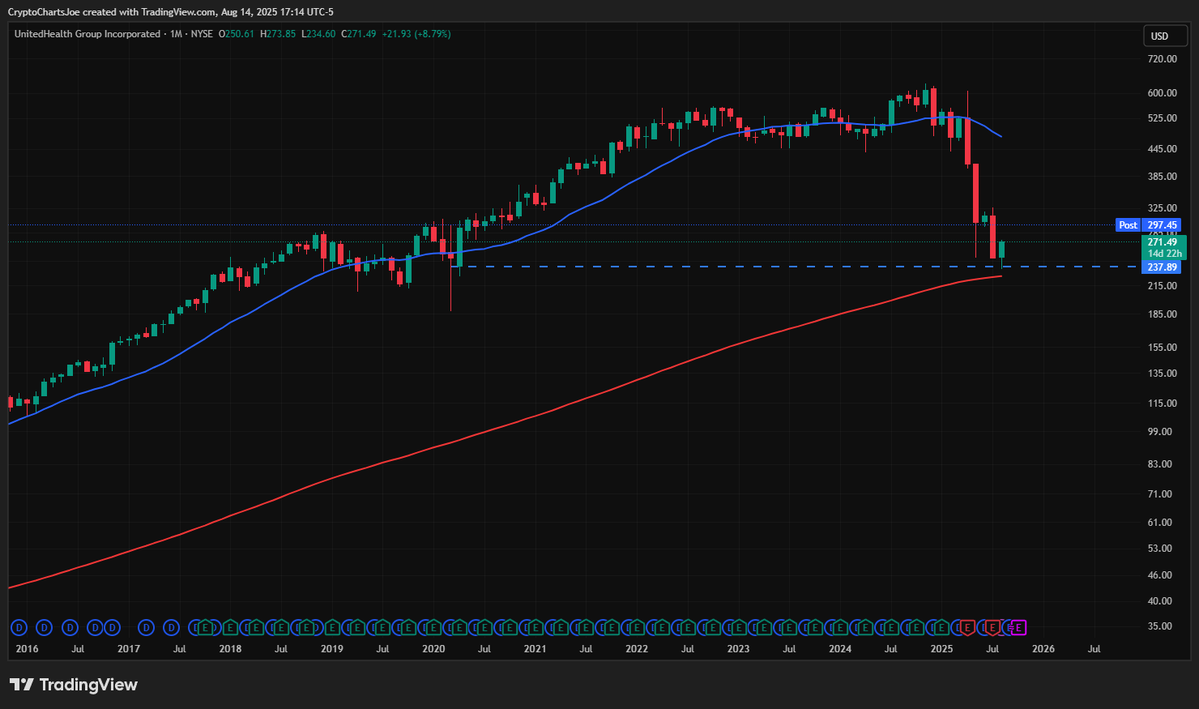Click the low value L234.60
This screenshot has height=709, width=1199.
tap(318, 34)
